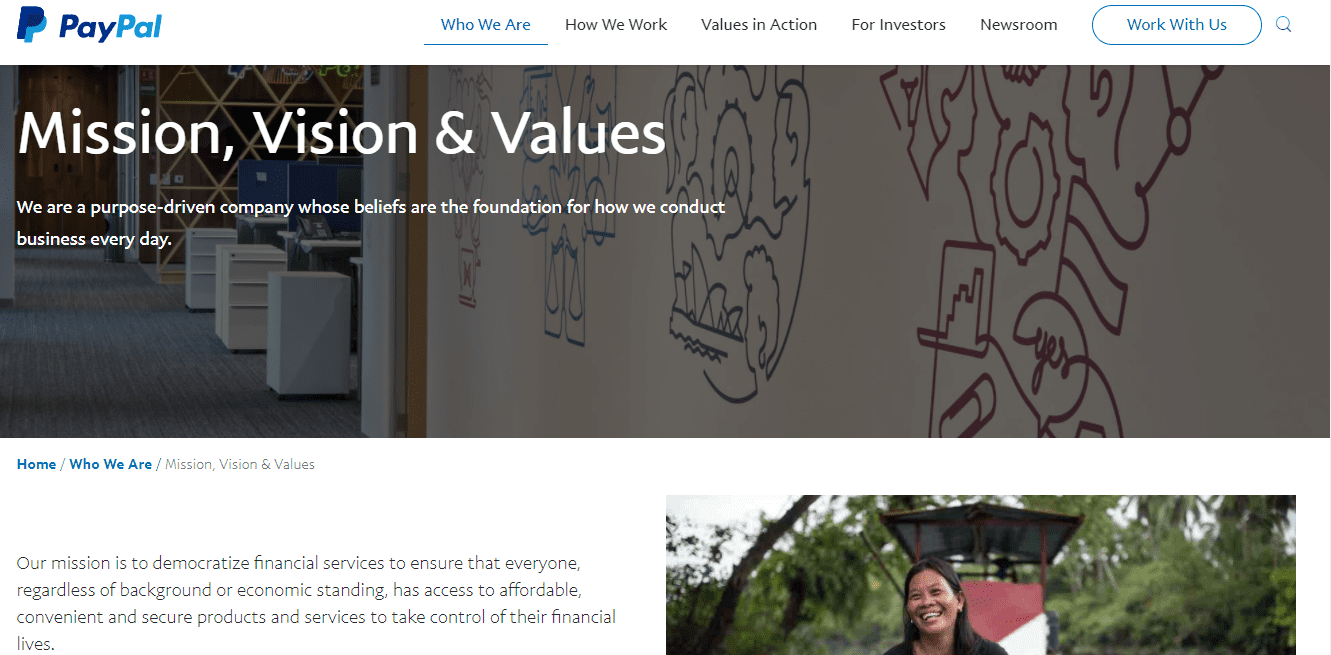This screenshot has height=655, width=1331.
Task: Click the mission statement paragraph
Action: 316,603
